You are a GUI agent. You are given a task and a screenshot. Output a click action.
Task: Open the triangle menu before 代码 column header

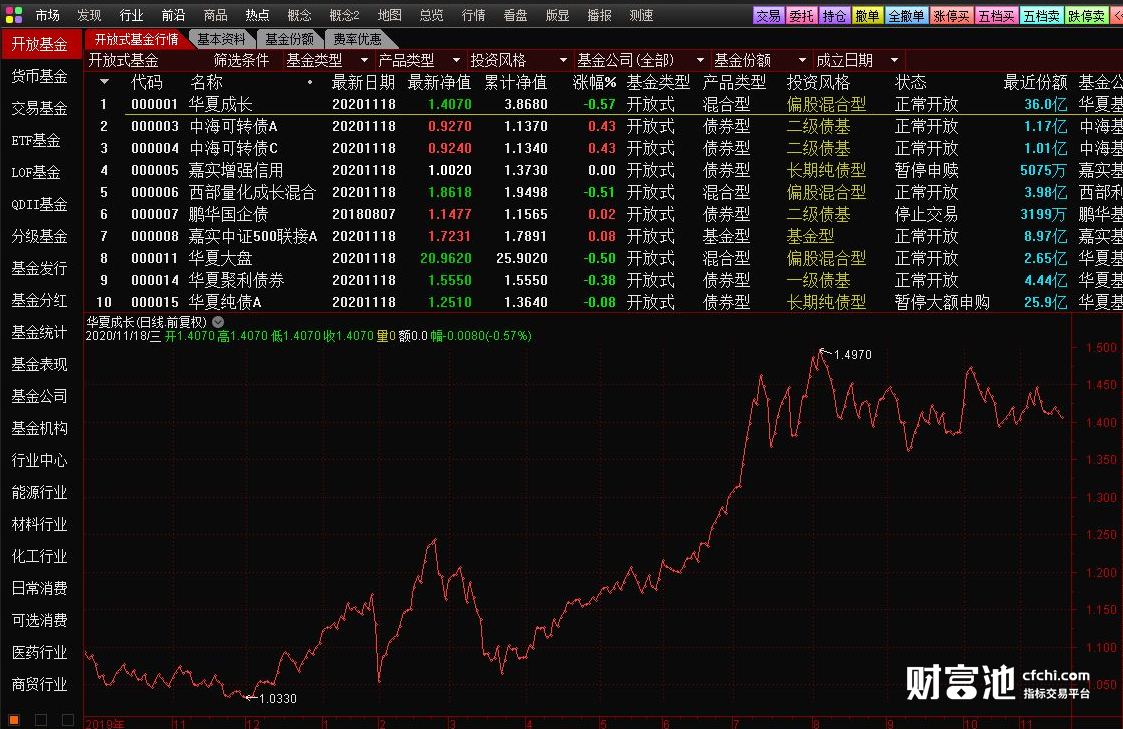(105, 82)
